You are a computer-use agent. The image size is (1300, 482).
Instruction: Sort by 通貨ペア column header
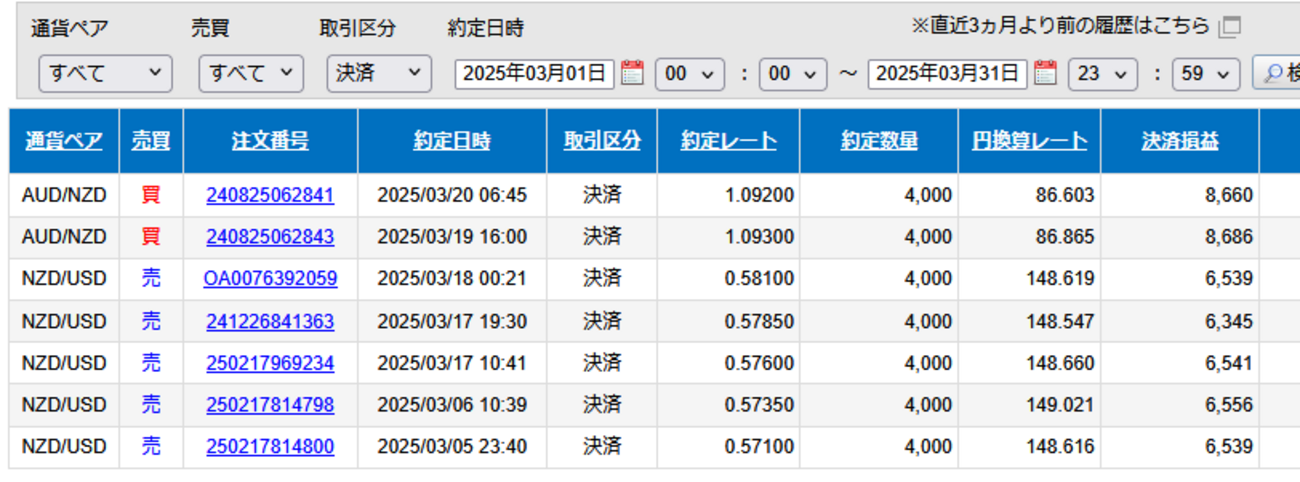click(x=64, y=141)
